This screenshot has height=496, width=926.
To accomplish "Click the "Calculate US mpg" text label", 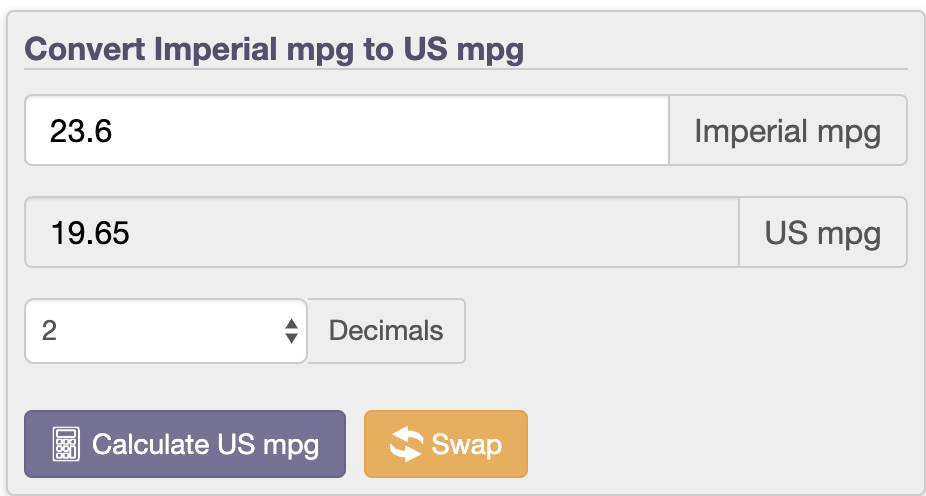I will (205, 444).
